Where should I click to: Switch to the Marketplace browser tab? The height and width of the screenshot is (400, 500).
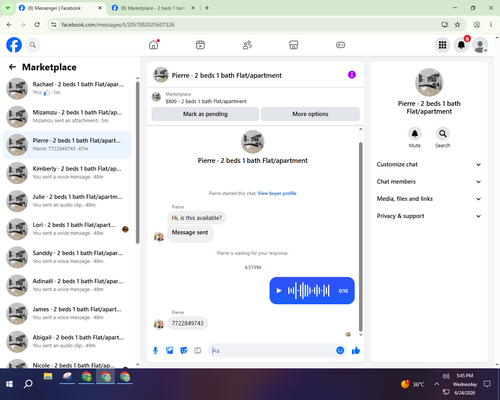tap(153, 8)
